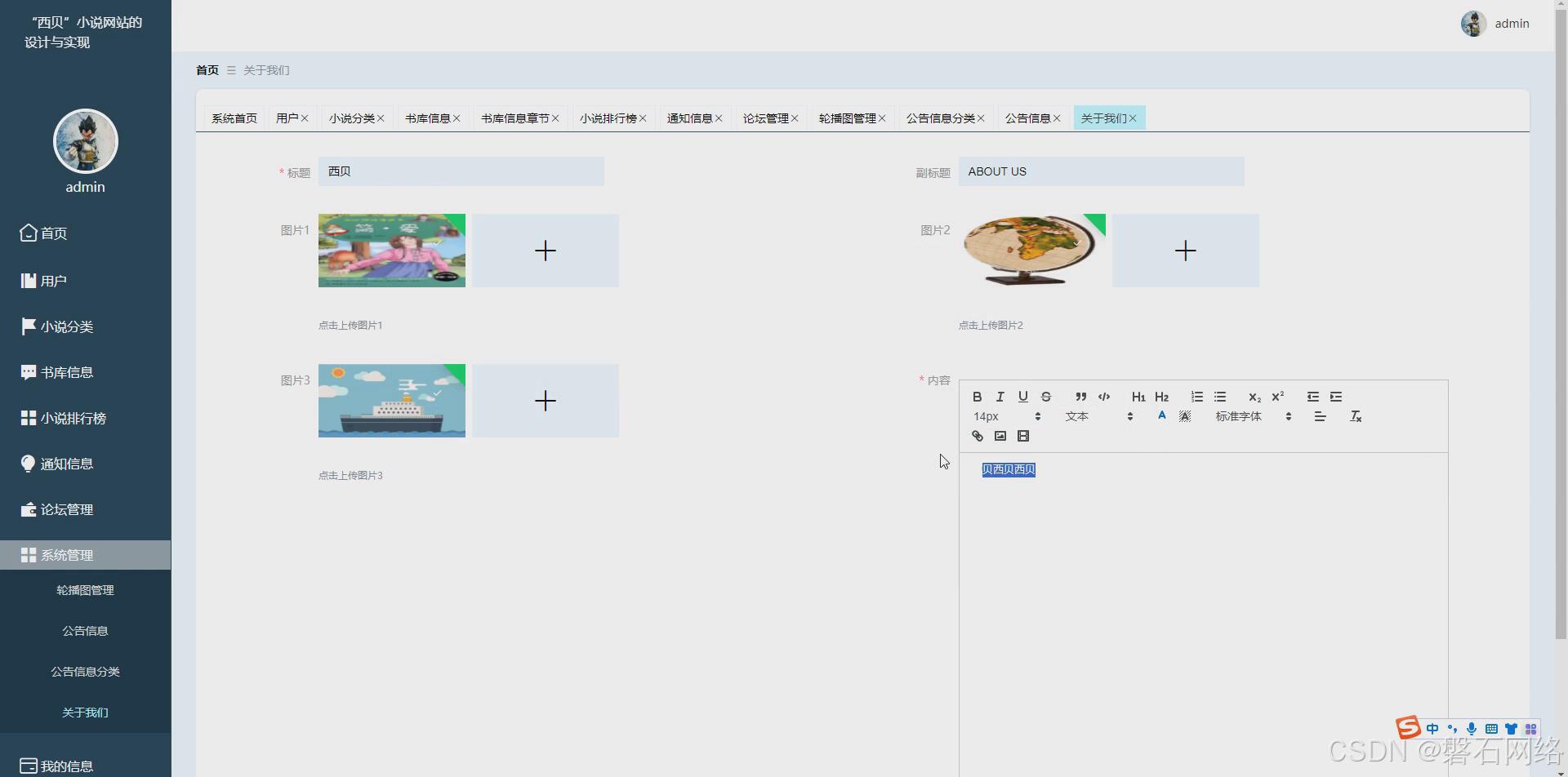Switch to the 公告信息 tab
1568x777 pixels.
coord(1027,118)
